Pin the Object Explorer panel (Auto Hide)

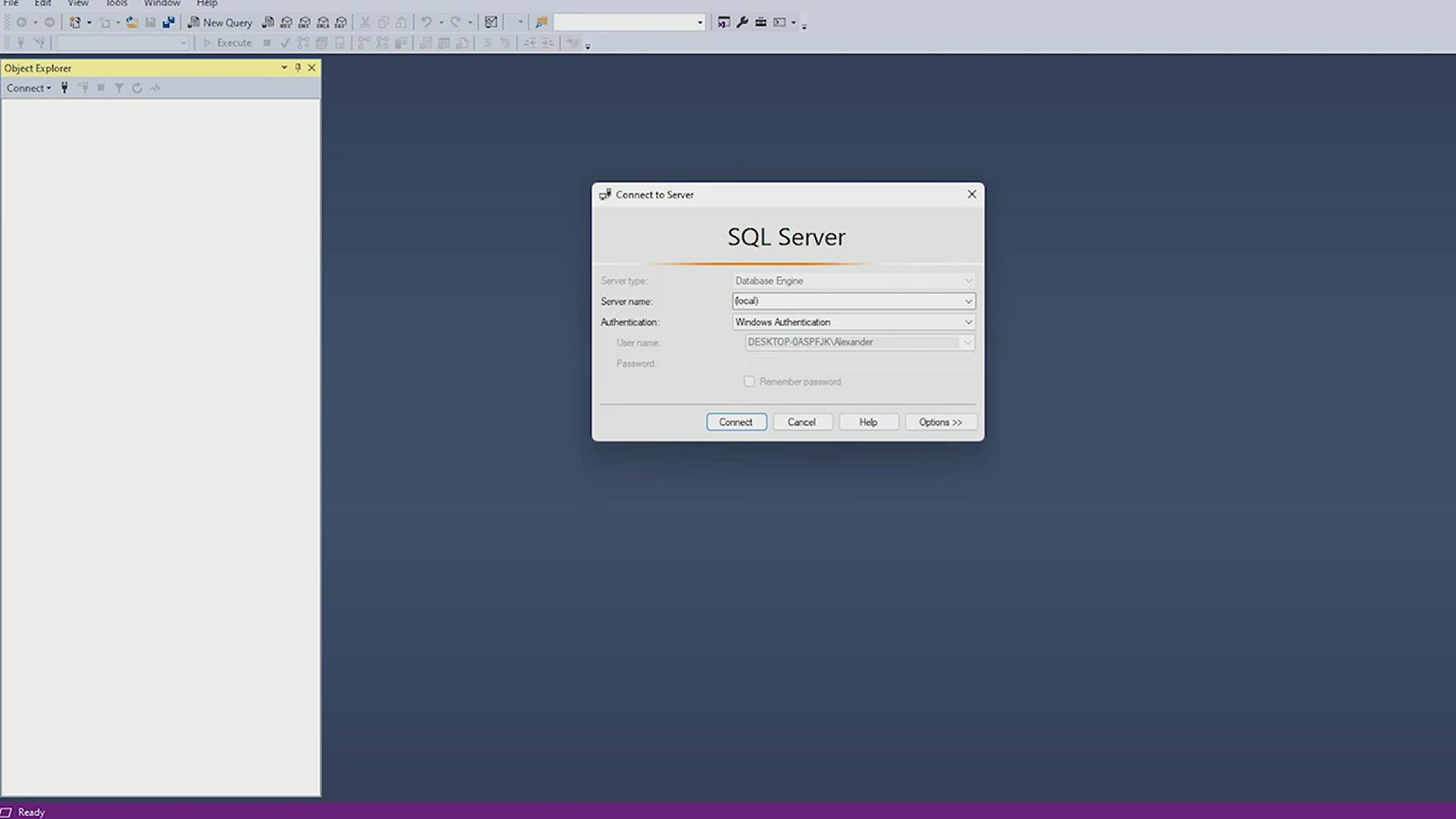[298, 67]
